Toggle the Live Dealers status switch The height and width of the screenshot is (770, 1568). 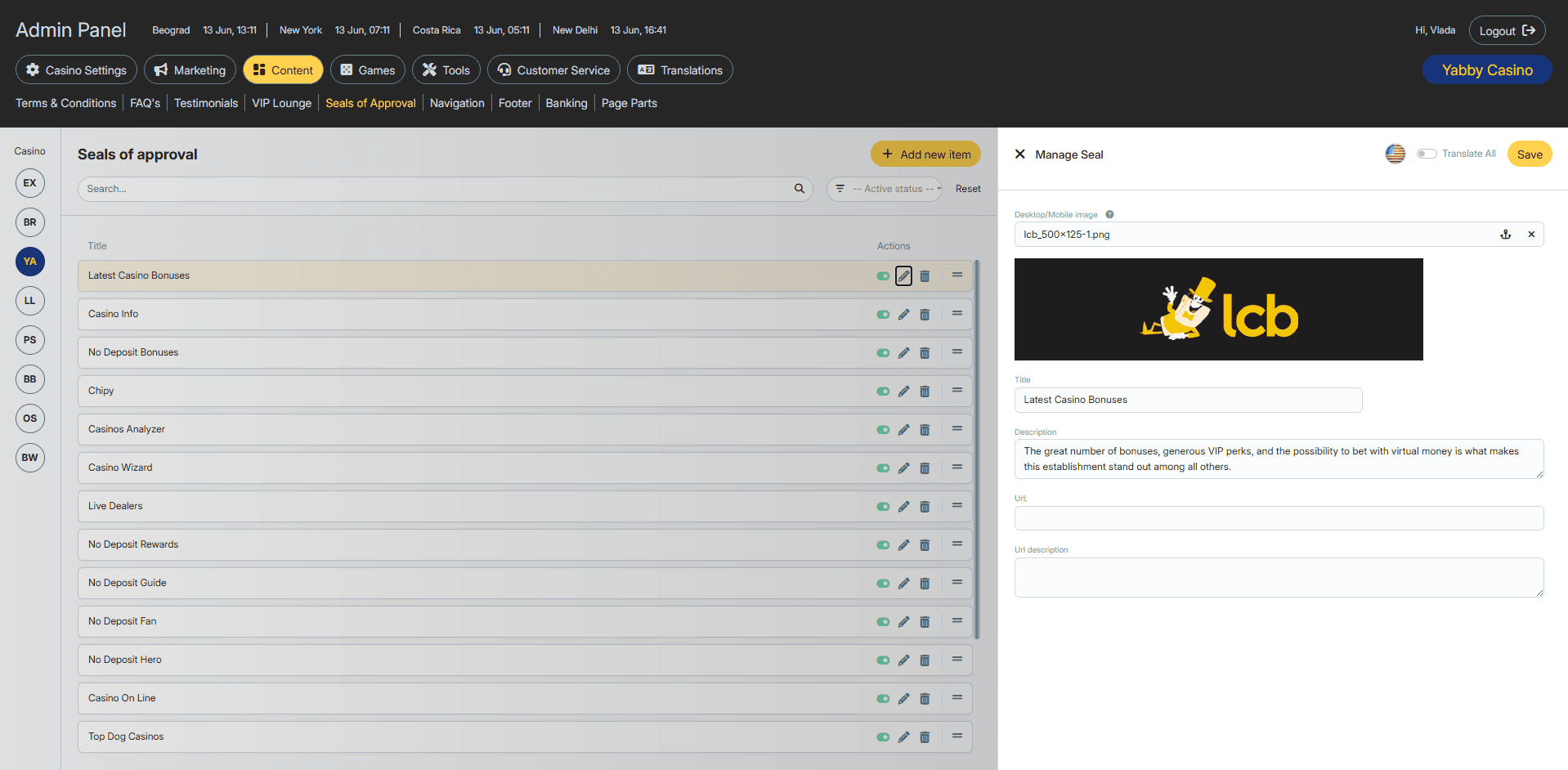pyautogui.click(x=883, y=507)
